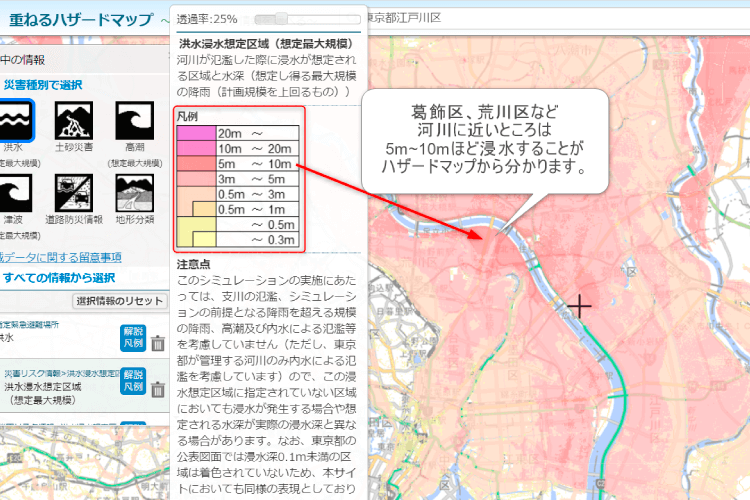
Task: Select the 高潮 storm surge icon
Action: [134, 122]
